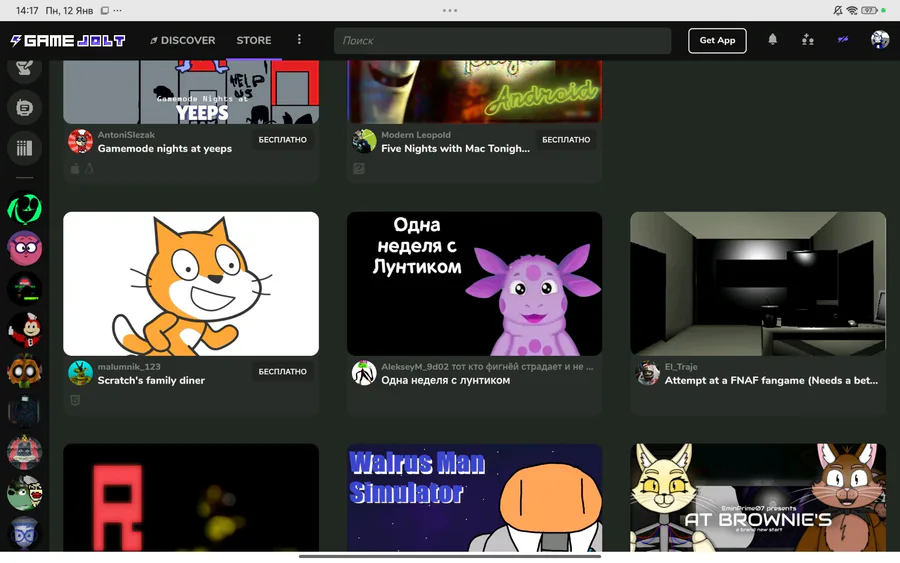Screen dimensions: 900x563
Task: Open the At Brownie's game thumbnail
Action: click(x=758, y=498)
